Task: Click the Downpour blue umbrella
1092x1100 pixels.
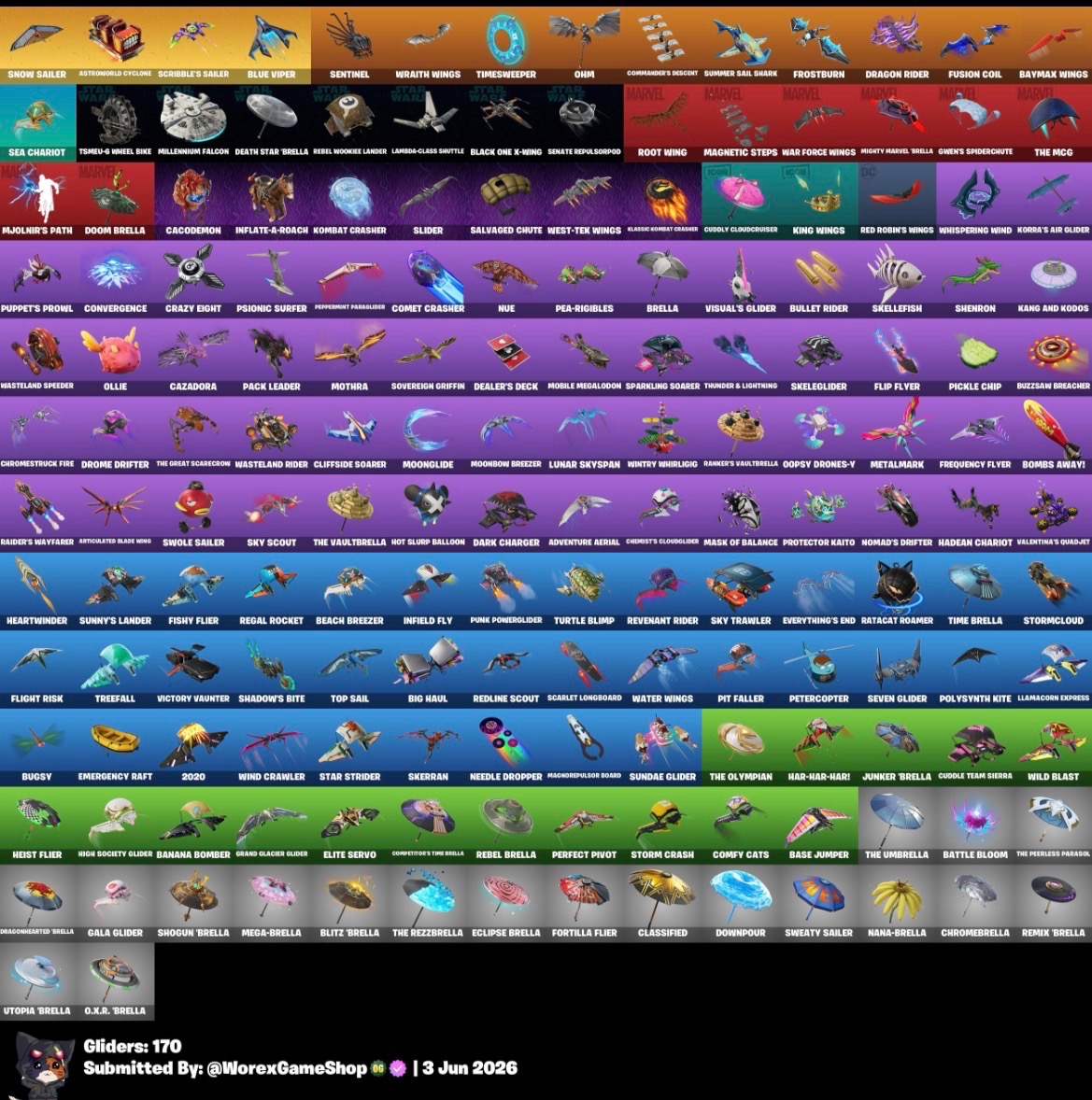Action: point(741,902)
